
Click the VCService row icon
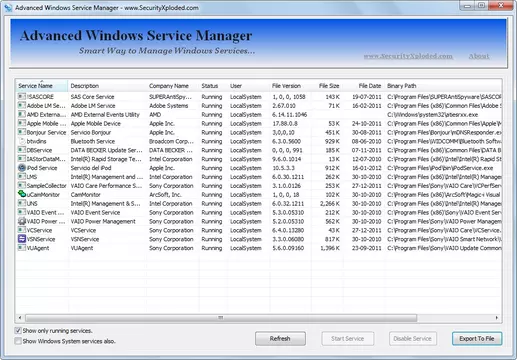point(22,230)
